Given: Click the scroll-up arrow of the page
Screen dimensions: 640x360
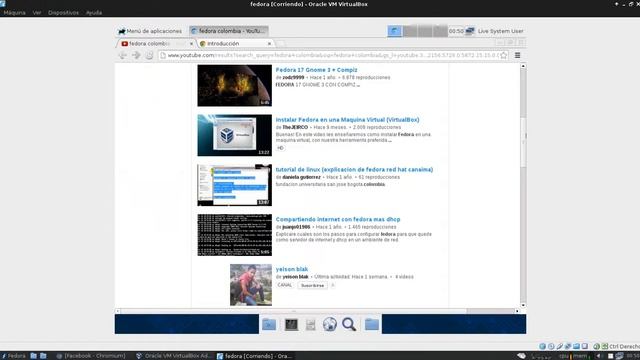Looking at the screenshot, I should 523,66.
